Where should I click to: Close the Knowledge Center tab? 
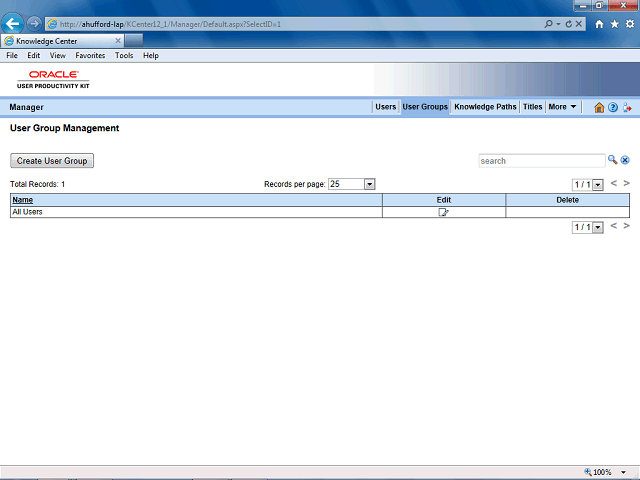point(118,41)
